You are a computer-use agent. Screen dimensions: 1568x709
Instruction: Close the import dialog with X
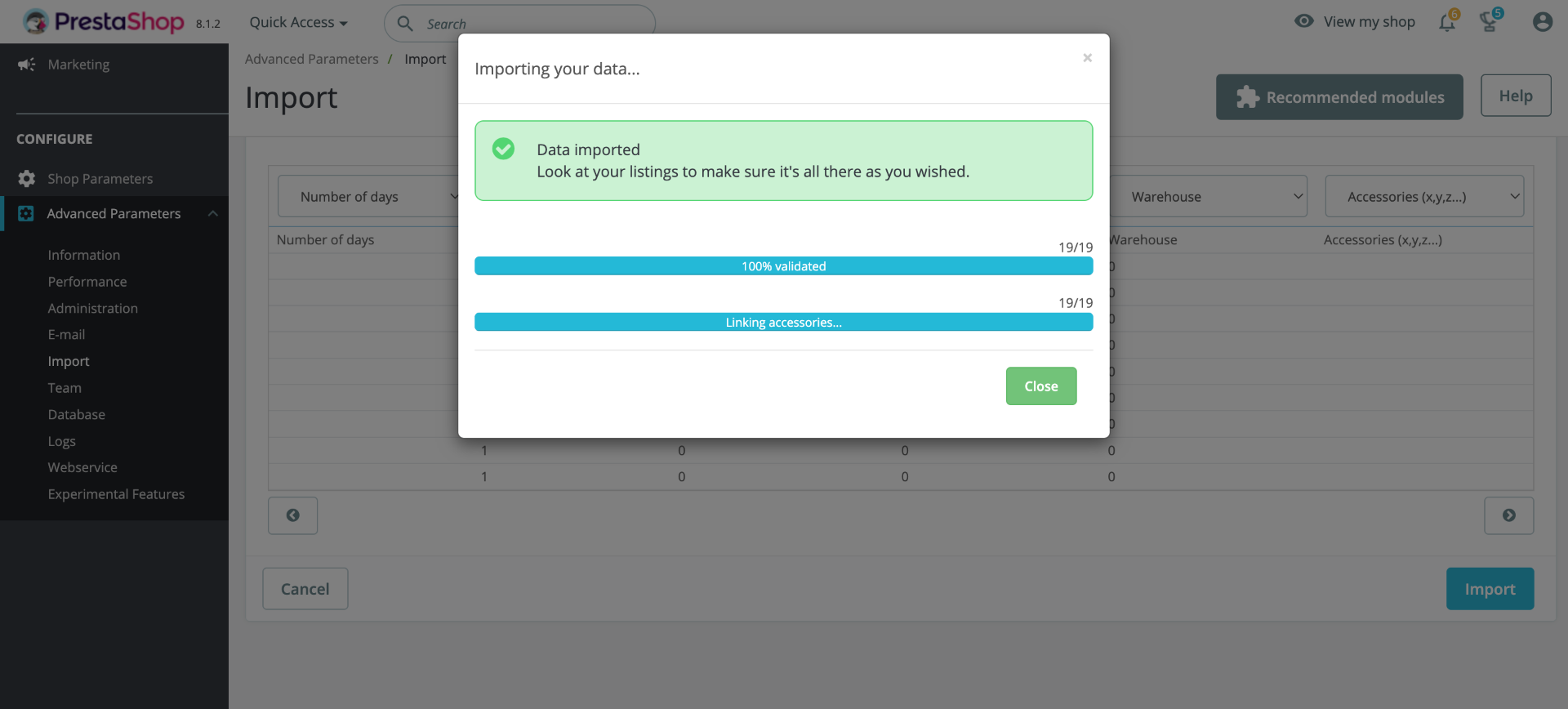click(1087, 58)
